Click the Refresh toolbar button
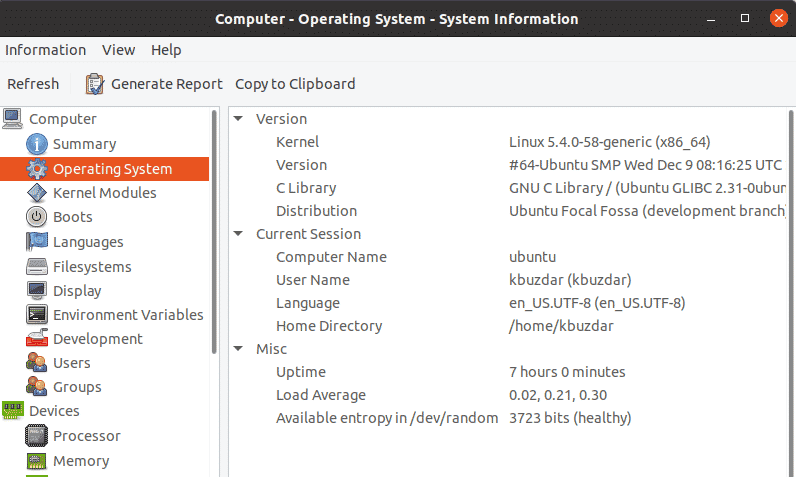The width and height of the screenshot is (796, 477). (33, 84)
